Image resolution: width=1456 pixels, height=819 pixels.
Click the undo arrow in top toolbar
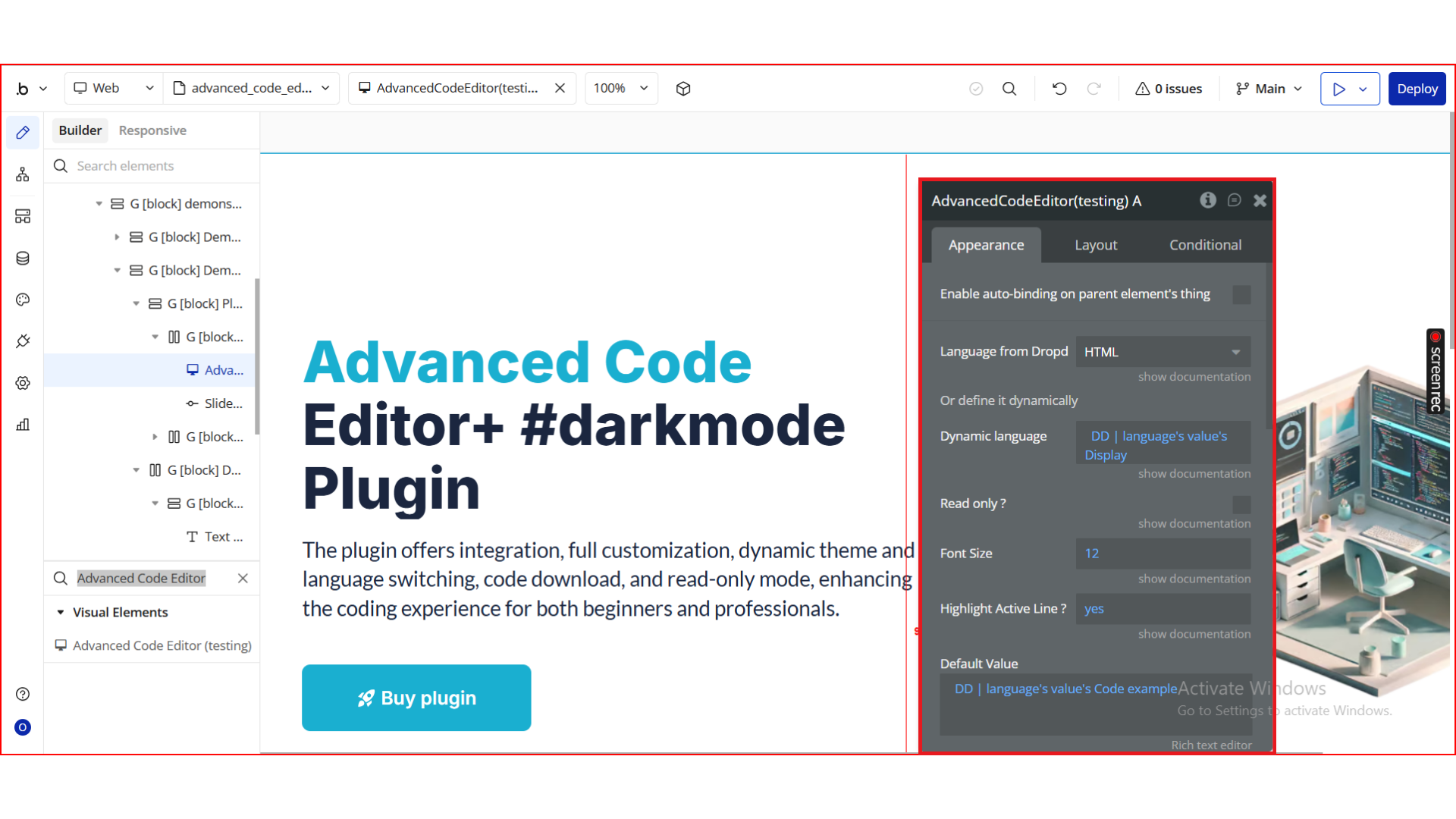click(1059, 89)
